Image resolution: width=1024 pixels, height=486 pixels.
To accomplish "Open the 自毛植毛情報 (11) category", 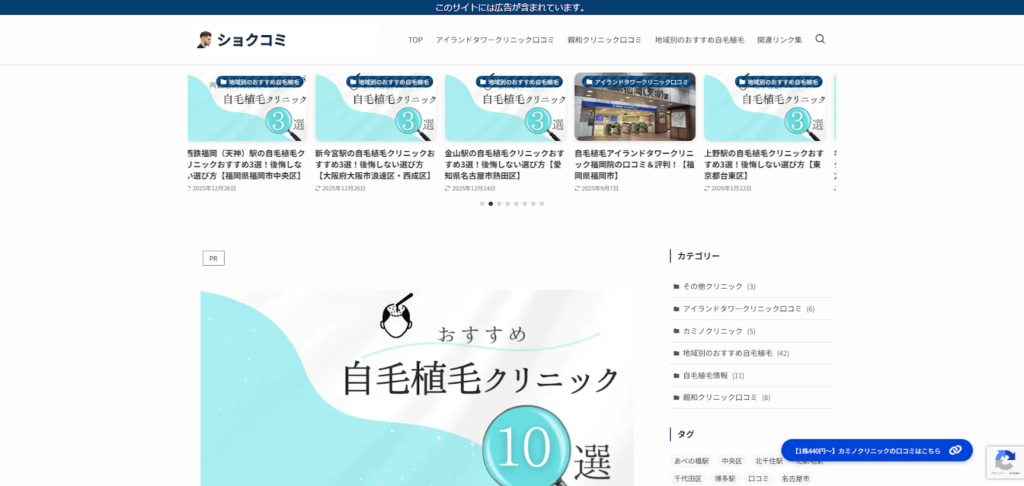I will pos(751,376).
